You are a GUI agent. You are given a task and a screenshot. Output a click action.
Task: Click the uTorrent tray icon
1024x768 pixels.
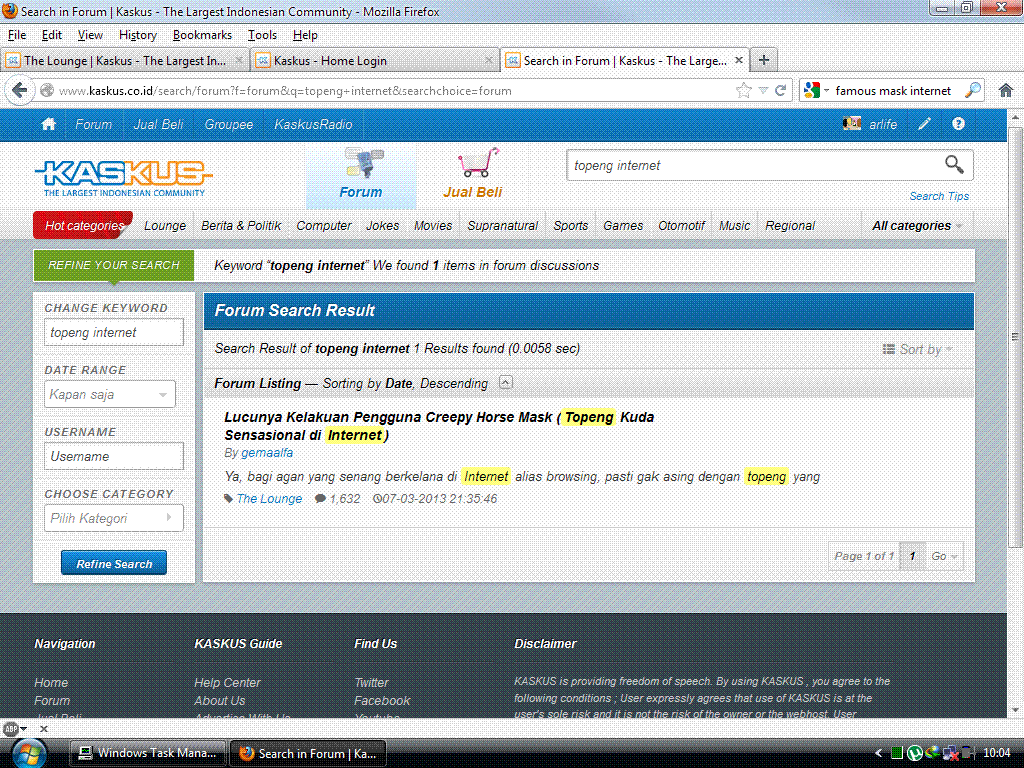coord(914,753)
